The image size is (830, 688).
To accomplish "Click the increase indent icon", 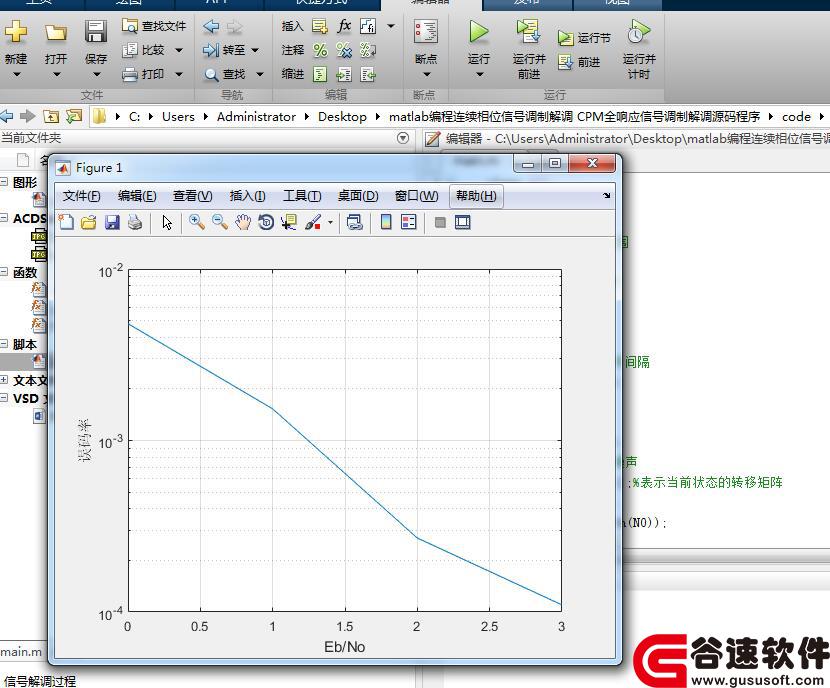I will [x=344, y=75].
